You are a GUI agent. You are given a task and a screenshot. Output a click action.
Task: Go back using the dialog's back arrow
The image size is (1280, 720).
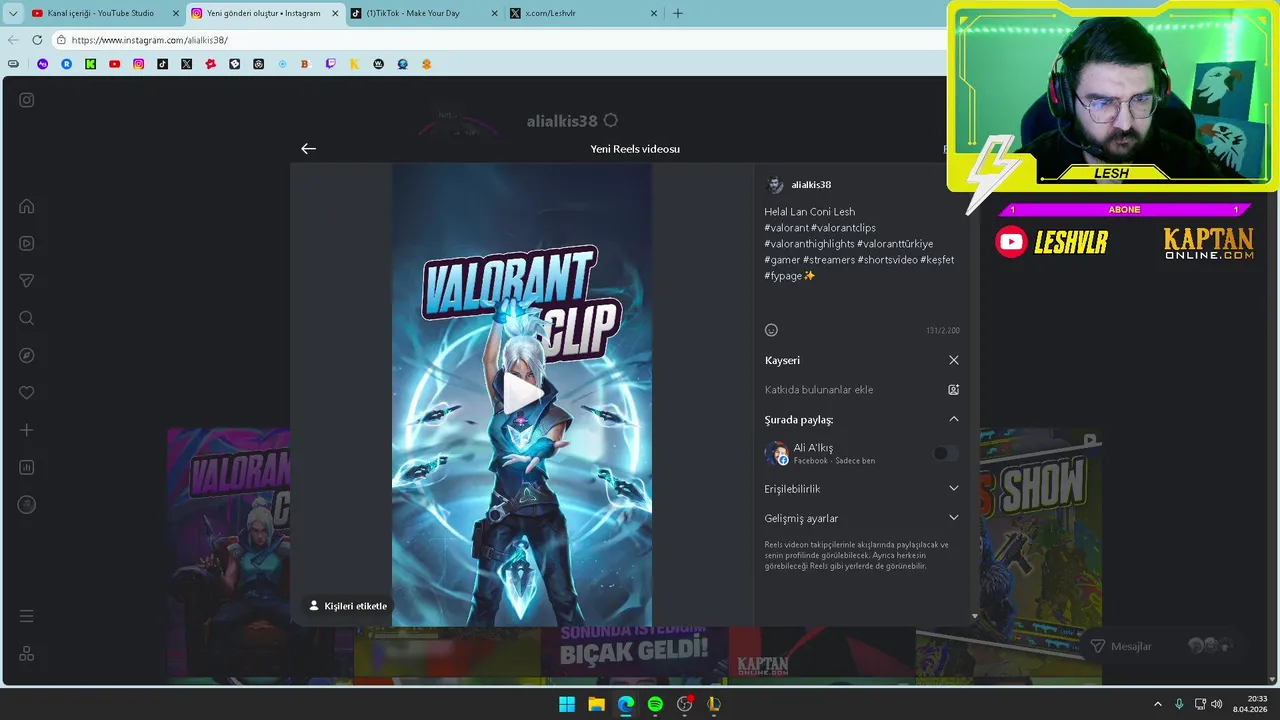(308, 148)
